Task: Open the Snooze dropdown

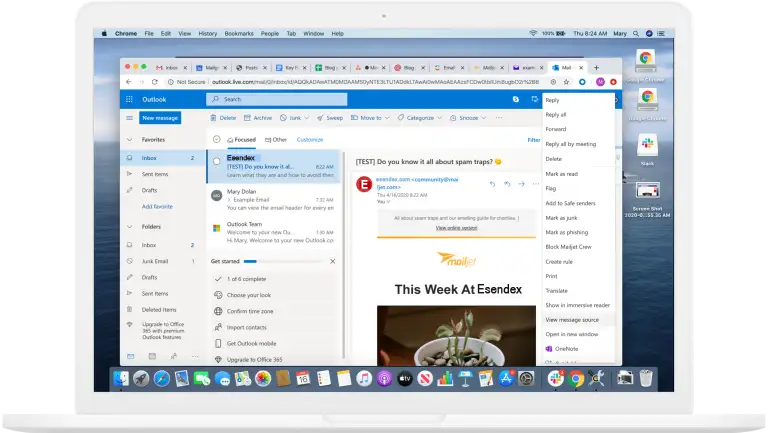Action: click(x=468, y=118)
